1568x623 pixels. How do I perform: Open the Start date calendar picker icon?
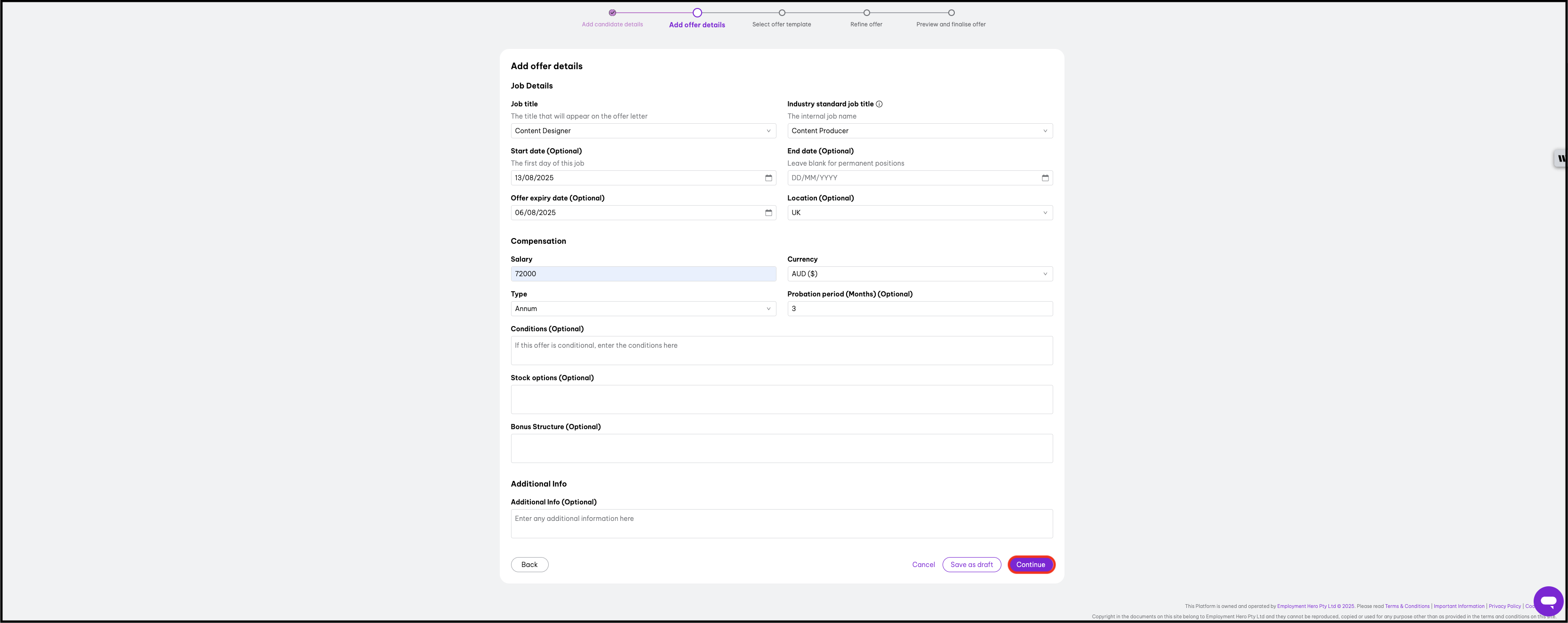click(768, 178)
